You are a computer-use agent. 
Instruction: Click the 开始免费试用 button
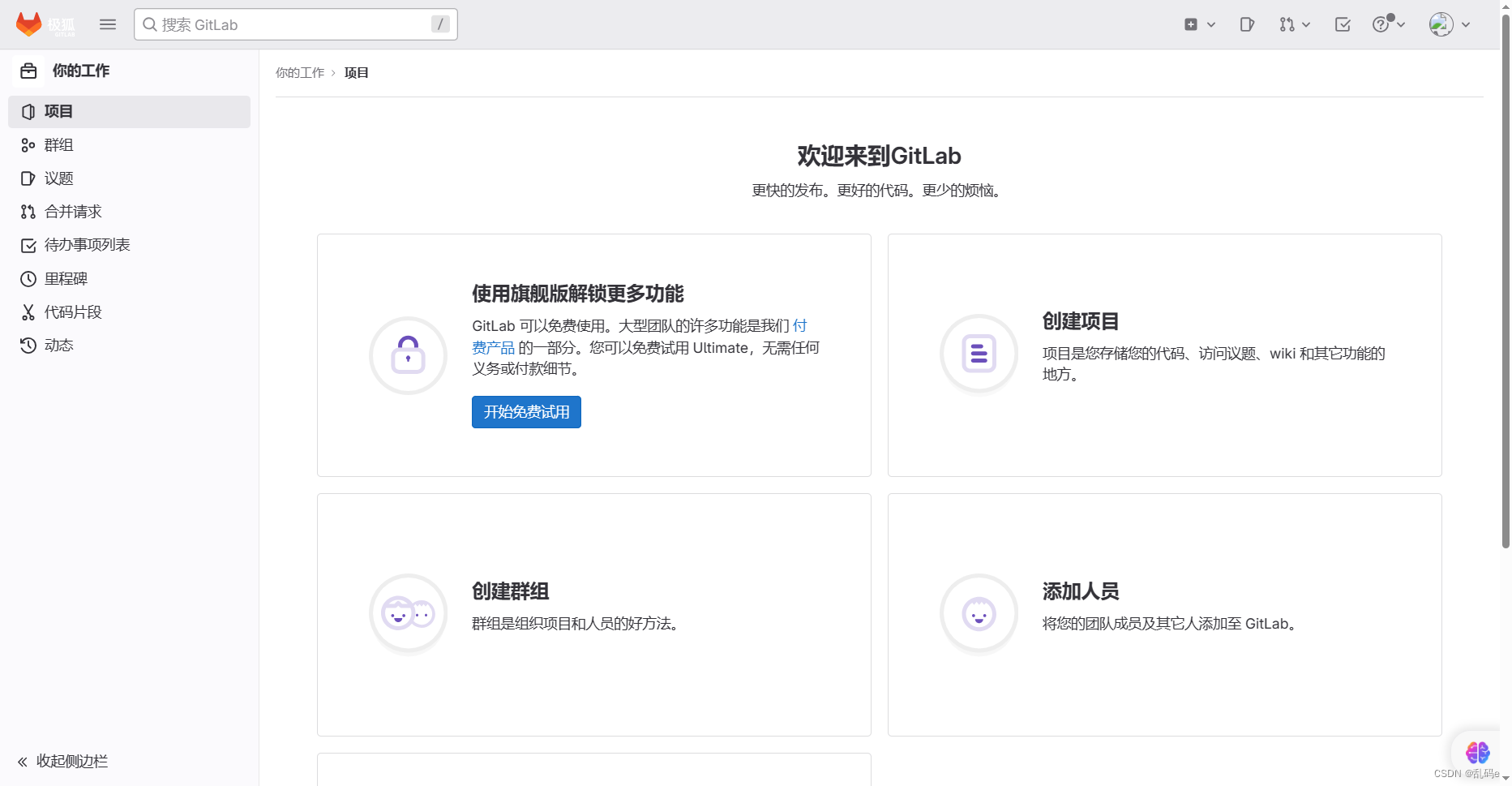pos(526,412)
